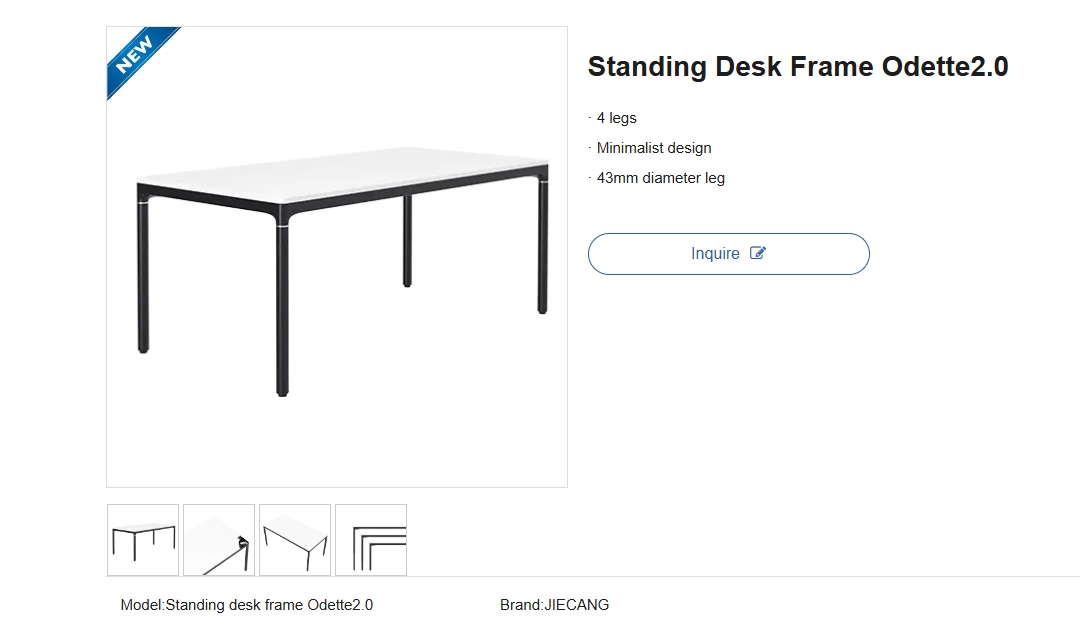Click the Brand:JIECANG text
This screenshot has width=1080, height=629.
click(554, 605)
